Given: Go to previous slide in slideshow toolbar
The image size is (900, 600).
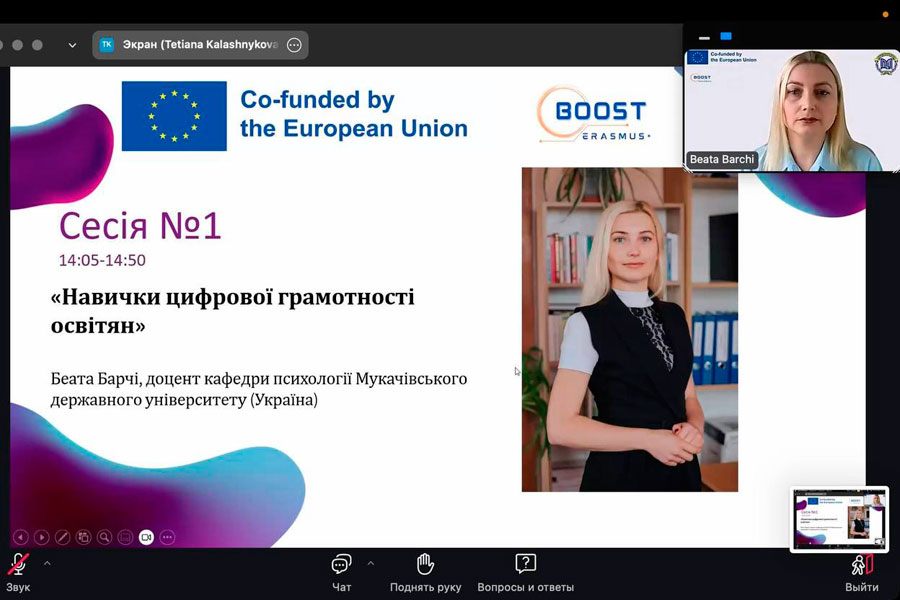Looking at the screenshot, I should click(x=21, y=537).
